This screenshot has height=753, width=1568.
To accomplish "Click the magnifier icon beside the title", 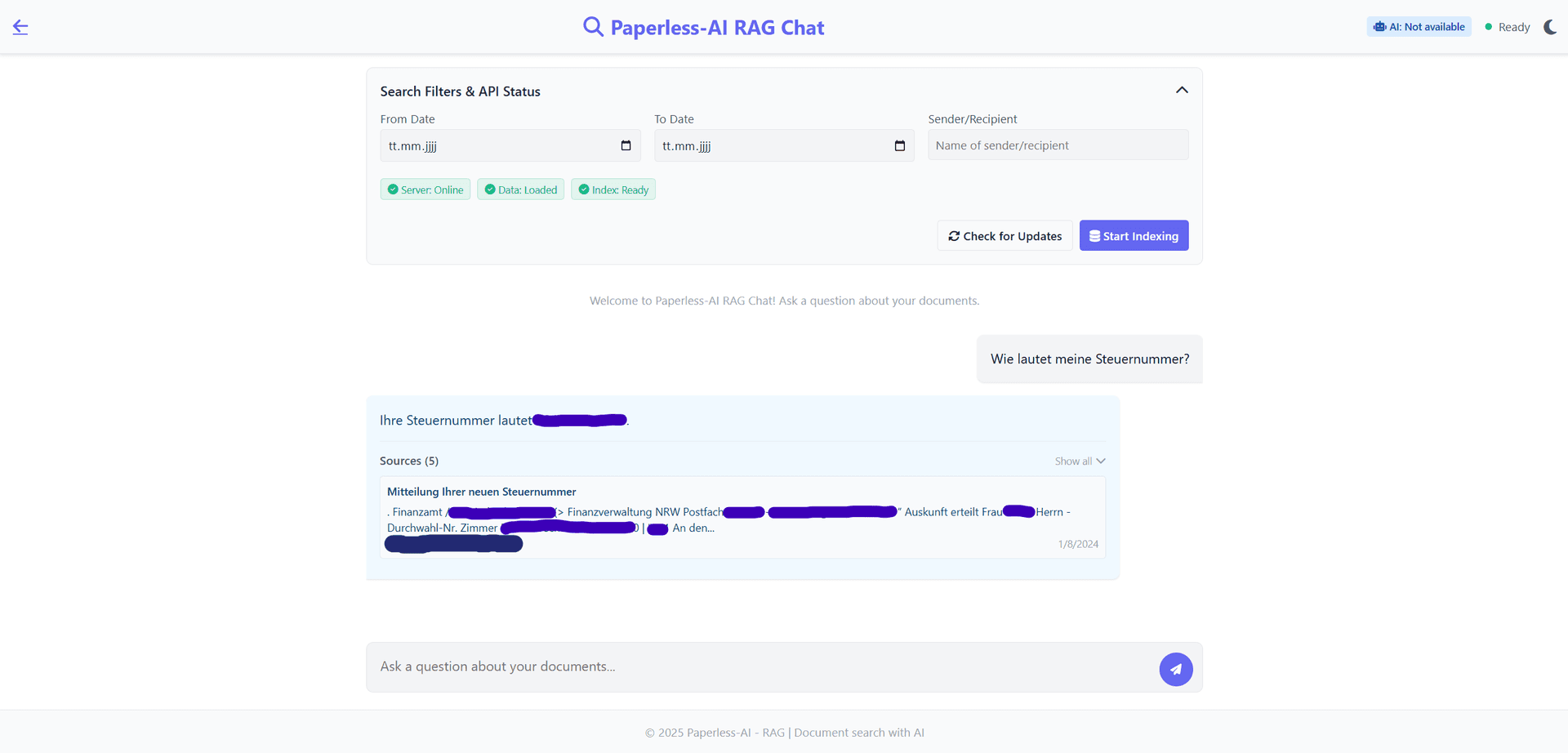I will [593, 27].
